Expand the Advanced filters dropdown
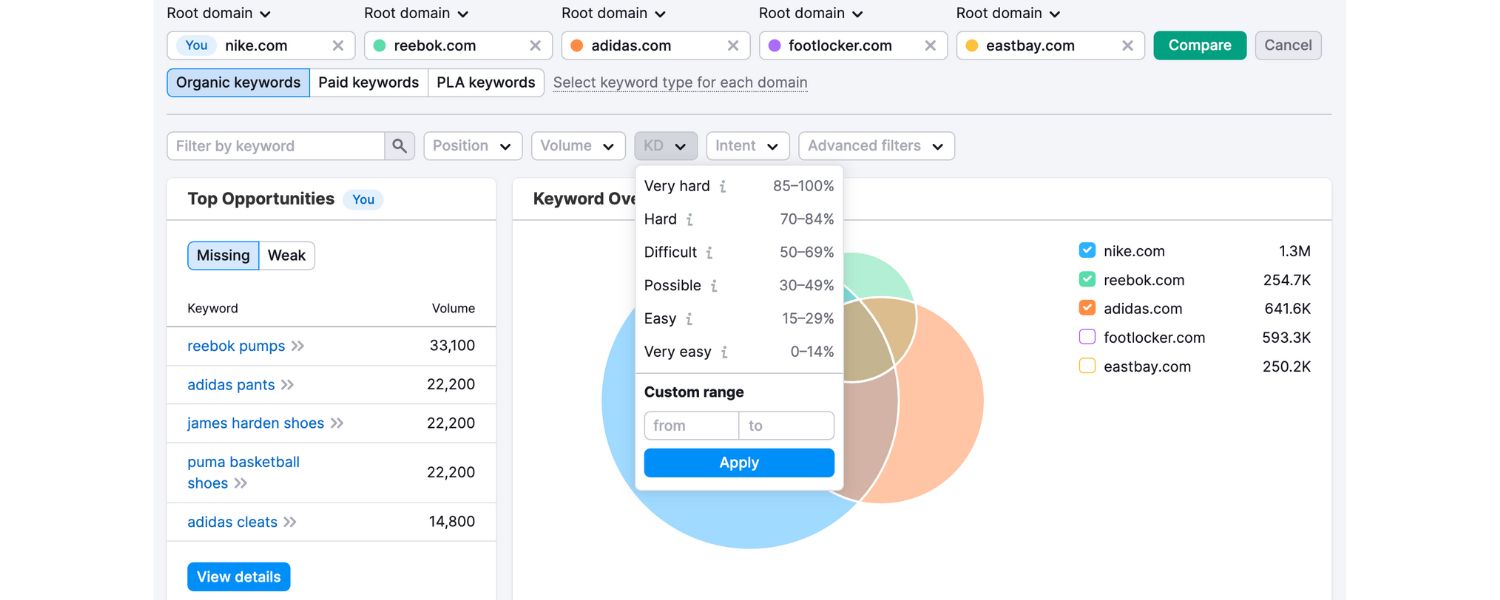This screenshot has width=1500, height=600. [876, 146]
